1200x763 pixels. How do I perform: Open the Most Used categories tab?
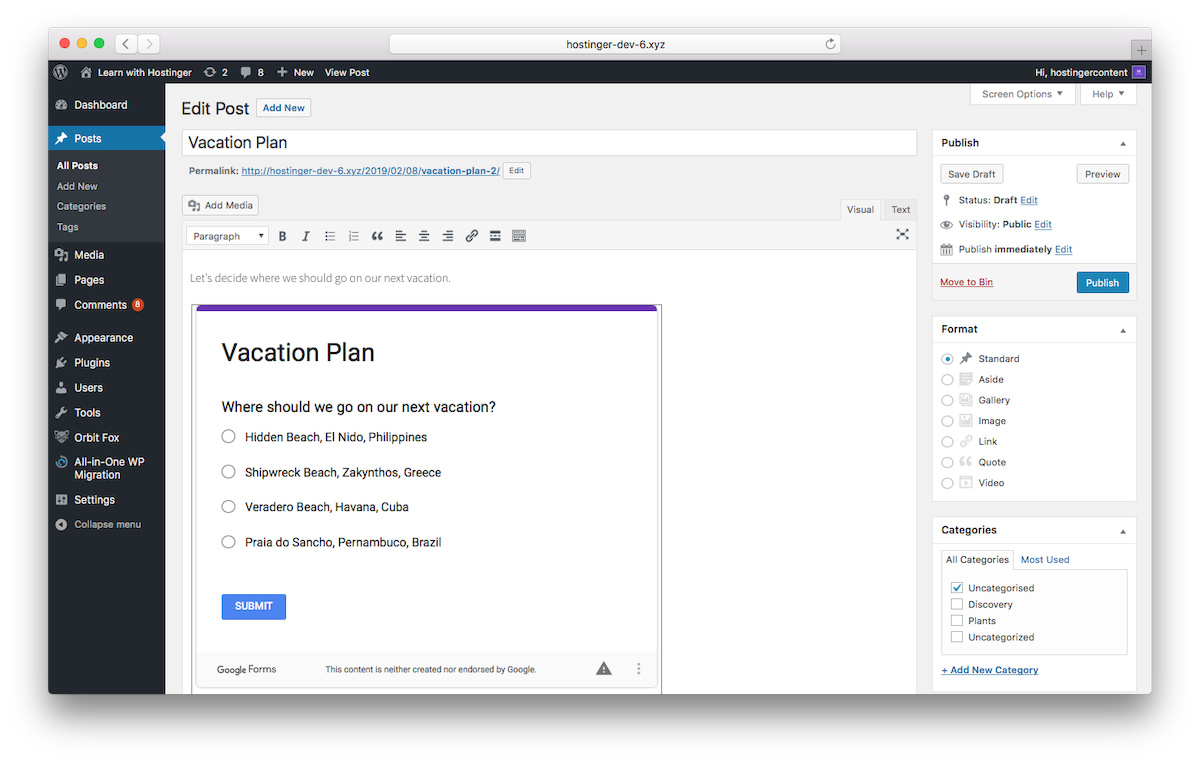click(1045, 560)
